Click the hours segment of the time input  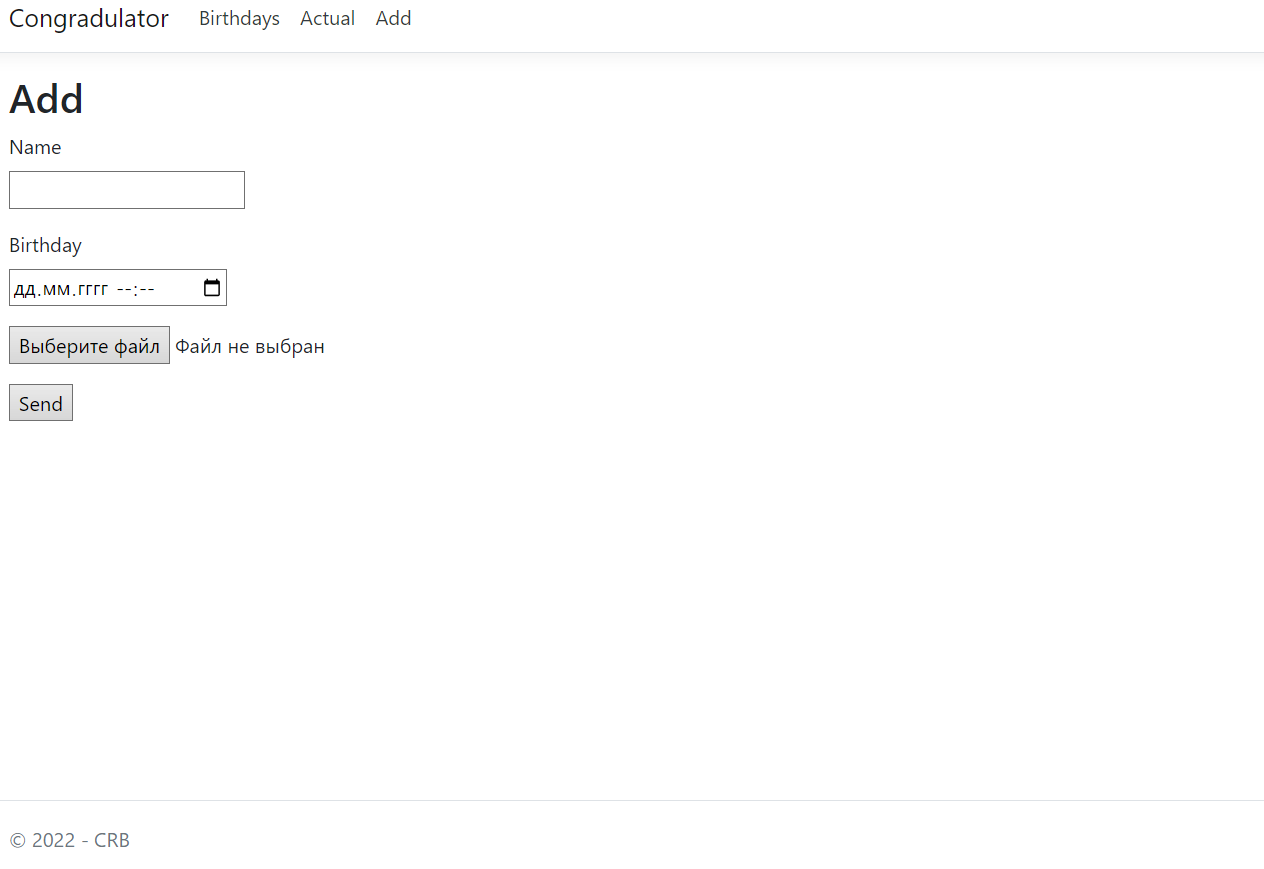click(124, 289)
